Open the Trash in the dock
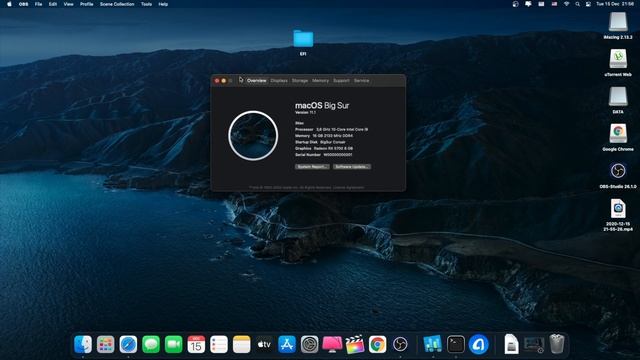Viewport: 640px width, 360px height. tap(557, 344)
